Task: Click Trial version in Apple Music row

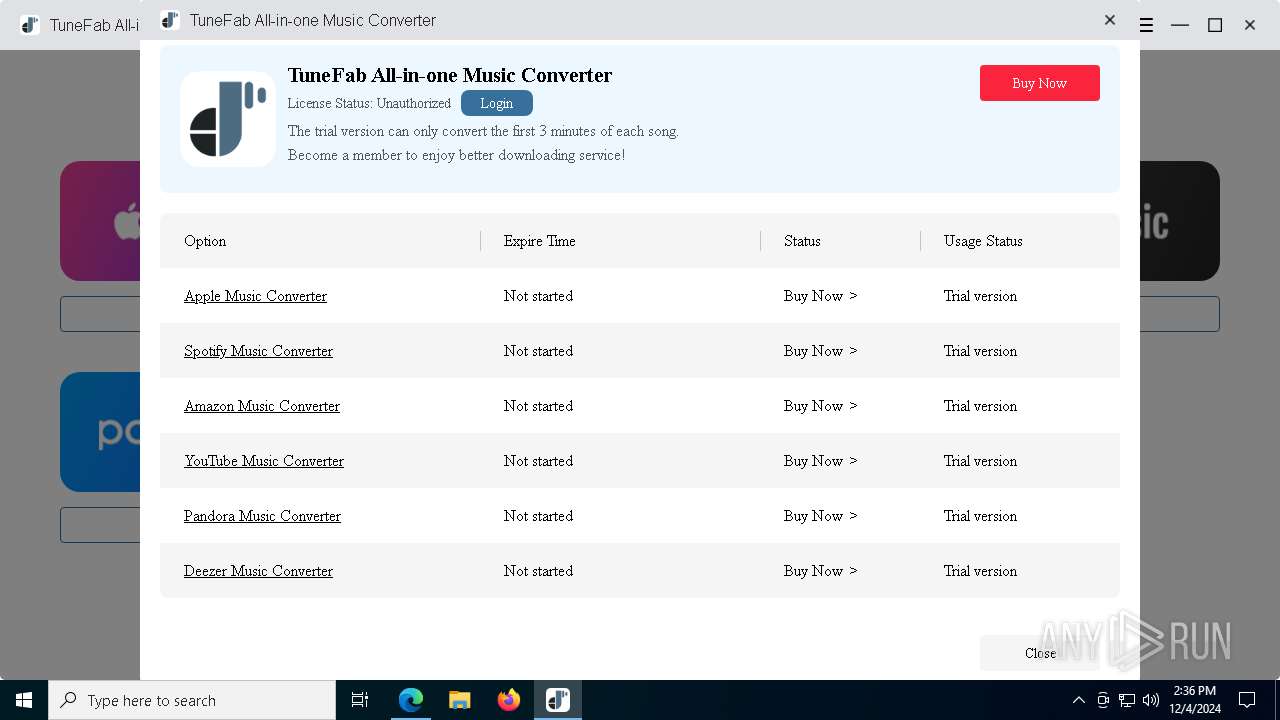Action: (x=980, y=296)
